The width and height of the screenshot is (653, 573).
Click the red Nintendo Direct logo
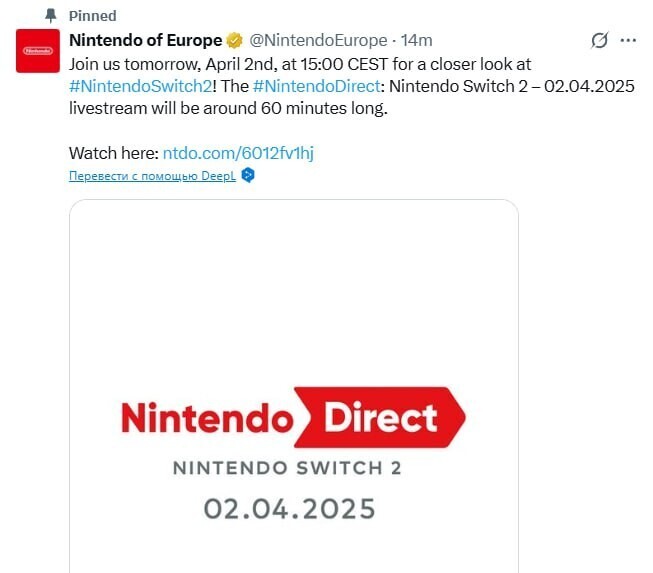[293, 418]
